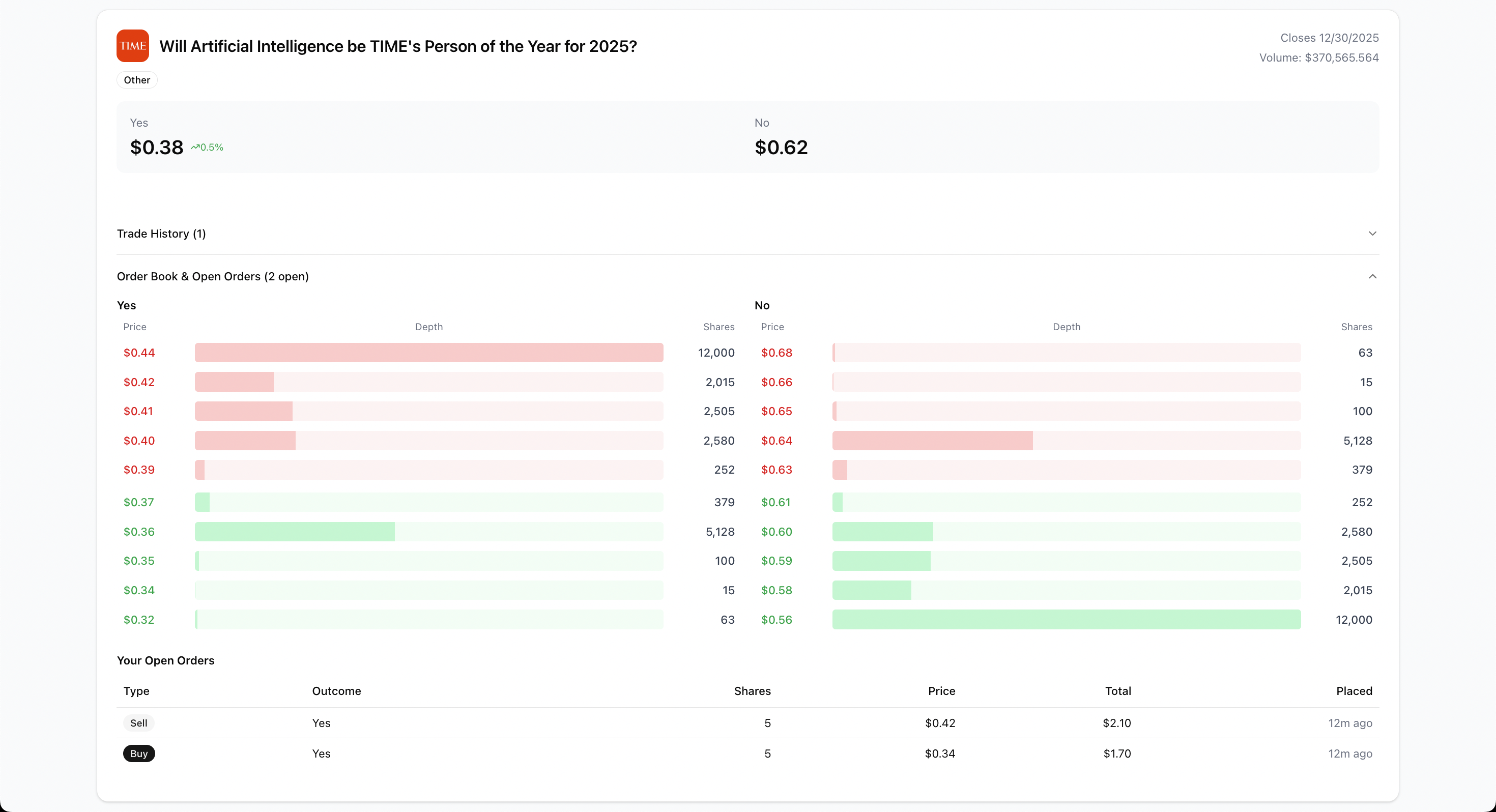Collapse the Order Book chevron arrow
The height and width of the screenshot is (812, 1496).
pyautogui.click(x=1372, y=276)
